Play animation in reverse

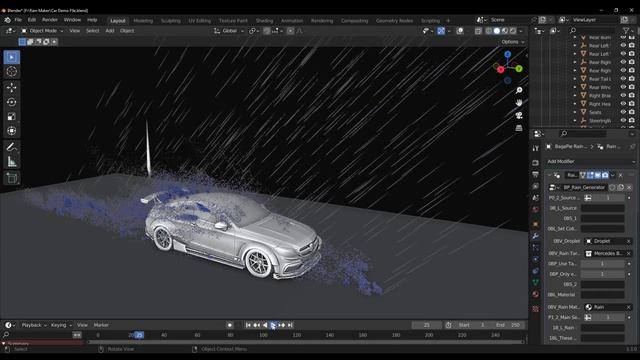click(265, 325)
